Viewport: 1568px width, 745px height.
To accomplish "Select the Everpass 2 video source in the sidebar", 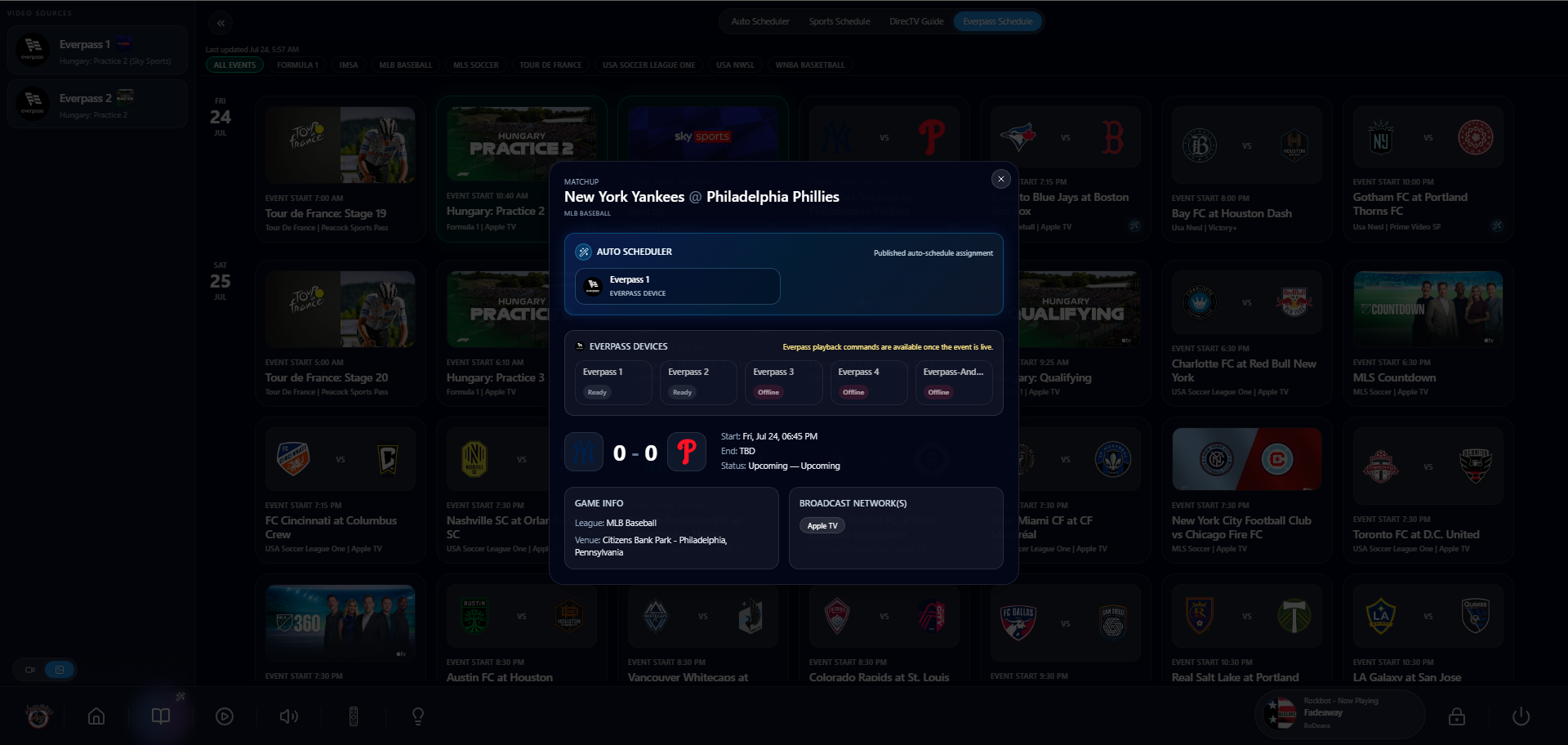I will point(97,104).
